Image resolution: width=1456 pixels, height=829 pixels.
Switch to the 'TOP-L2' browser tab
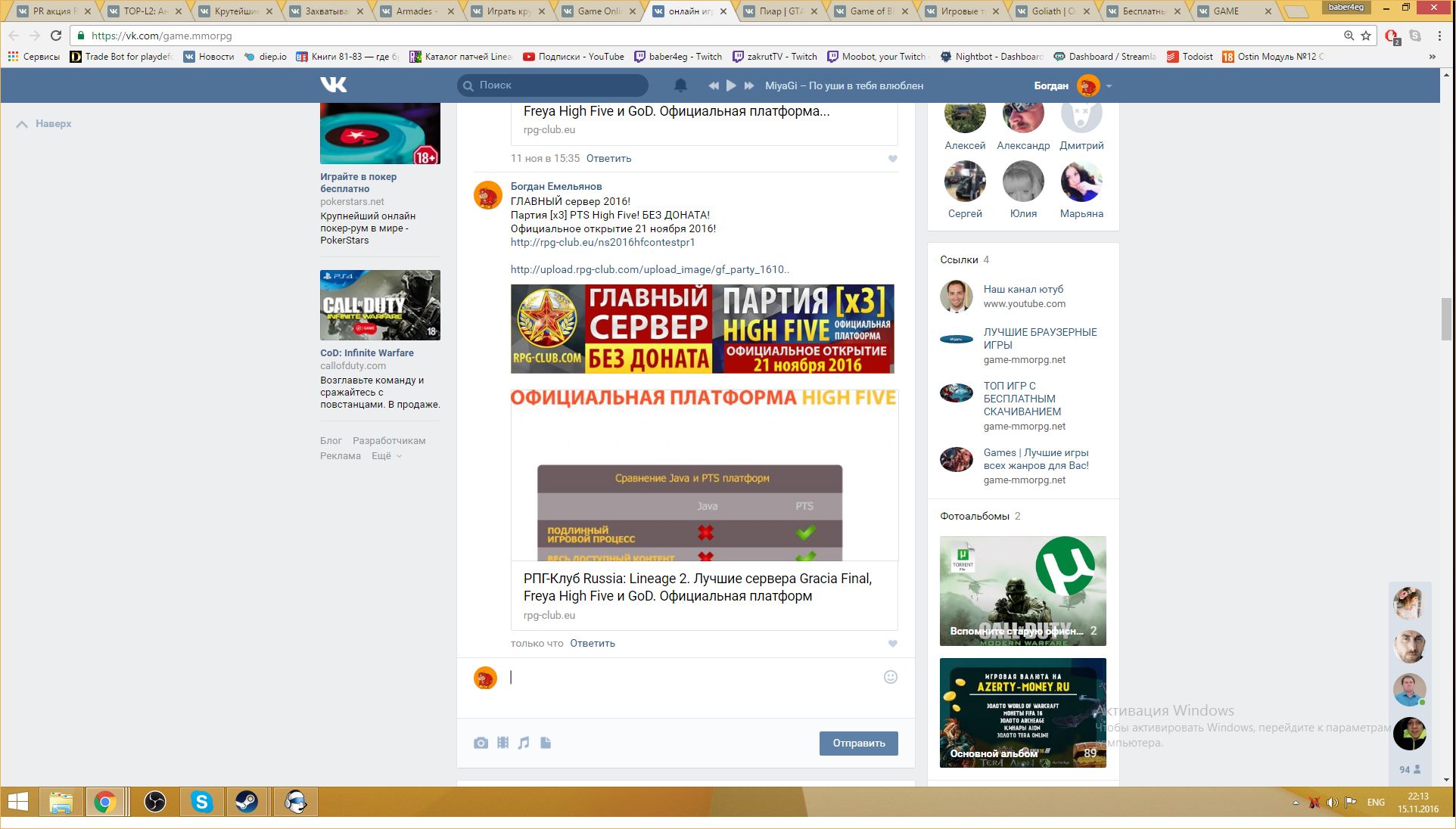coord(144,11)
